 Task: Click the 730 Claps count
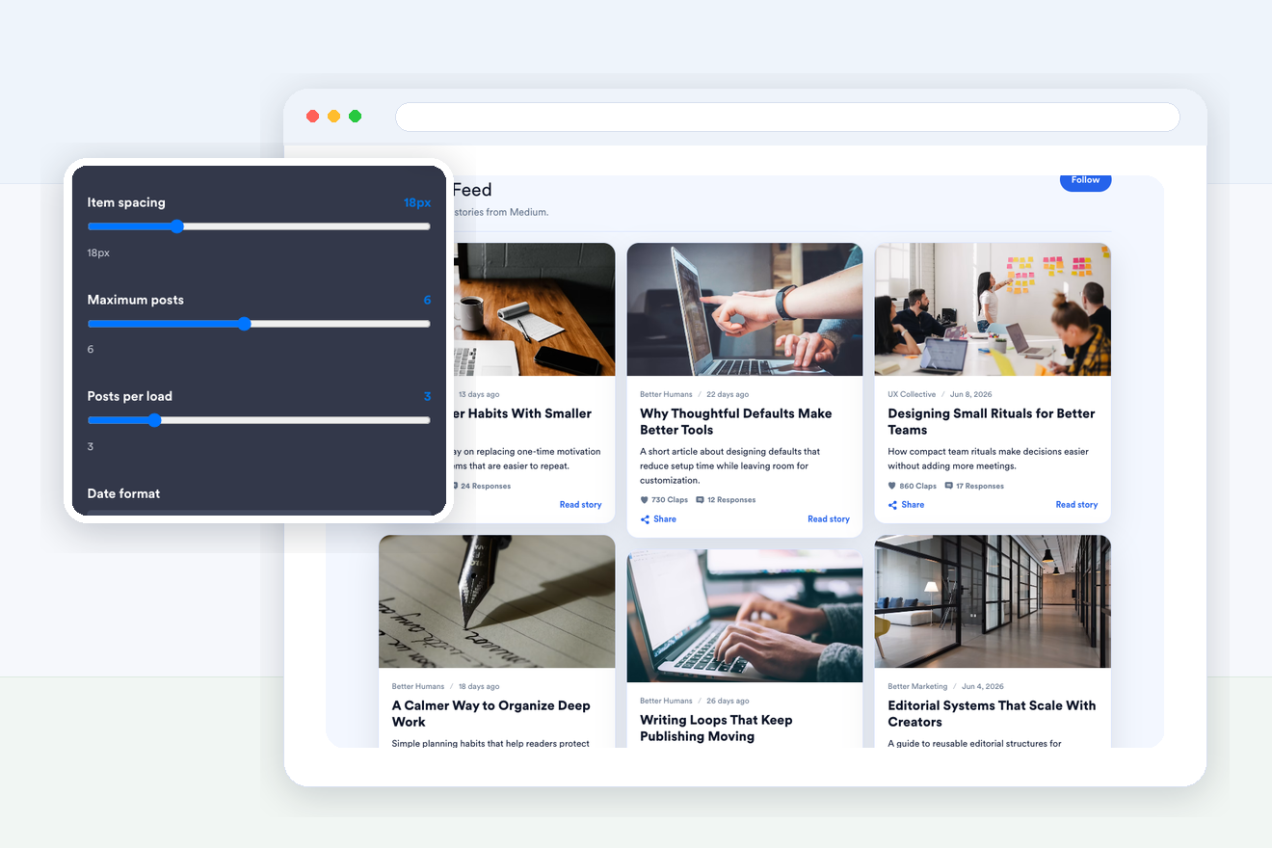(x=670, y=500)
